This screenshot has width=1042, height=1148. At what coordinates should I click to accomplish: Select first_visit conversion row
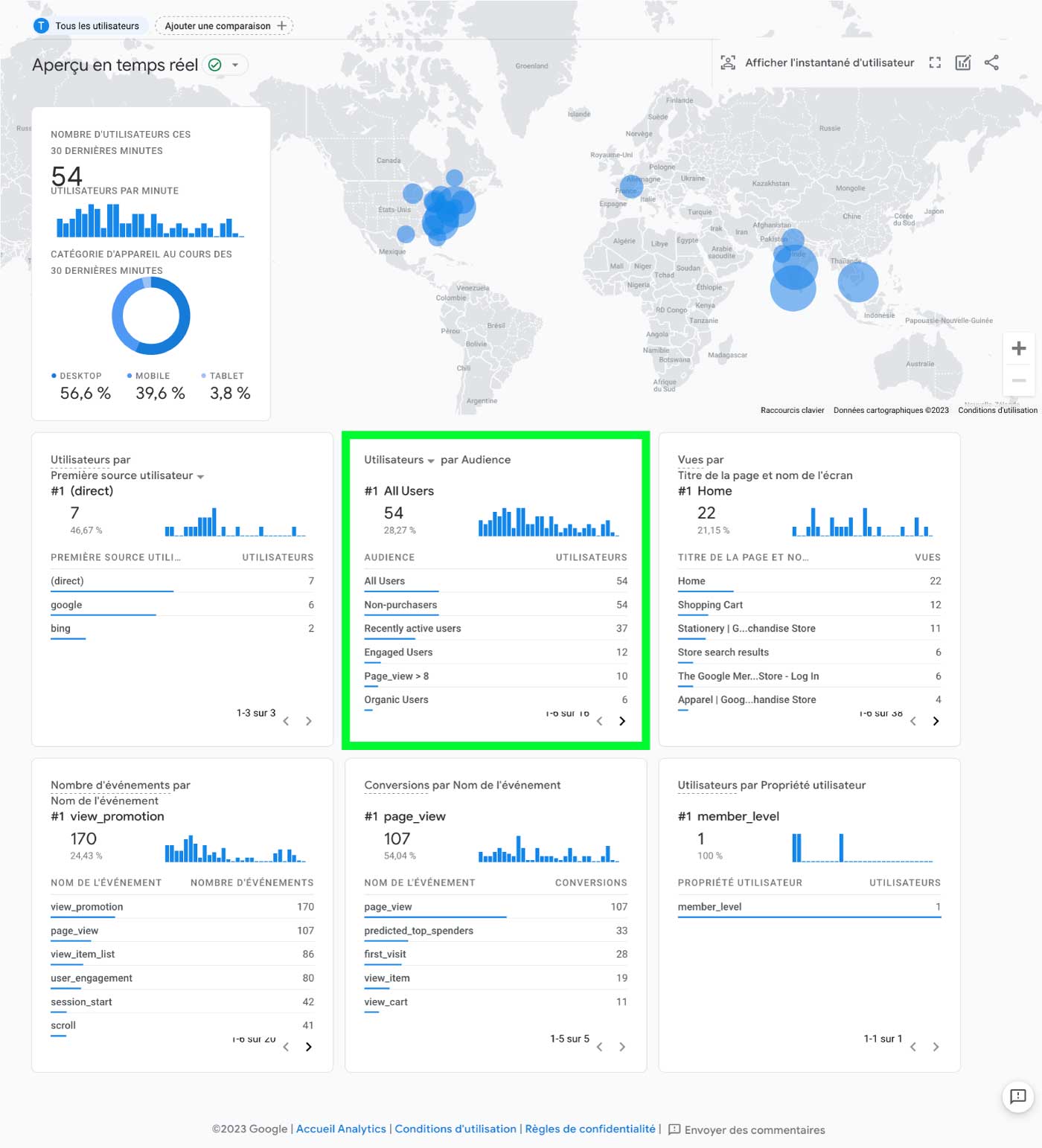point(496,955)
